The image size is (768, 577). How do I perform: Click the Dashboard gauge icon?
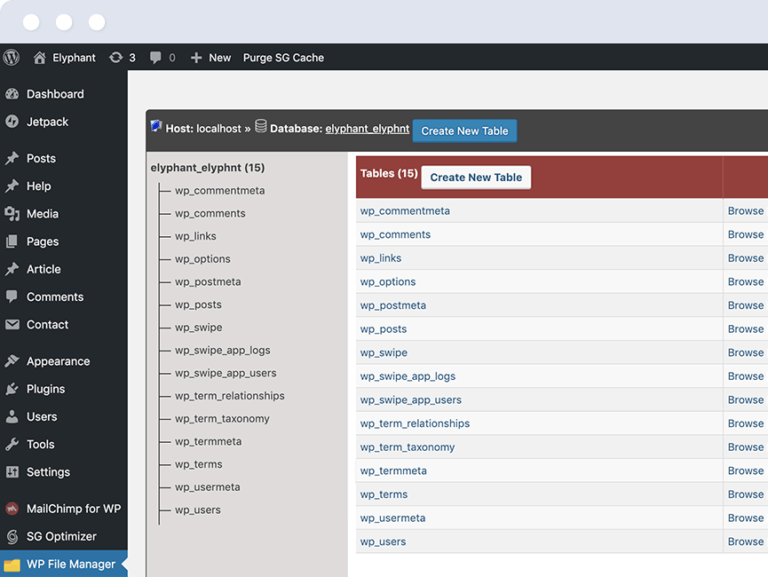12,94
